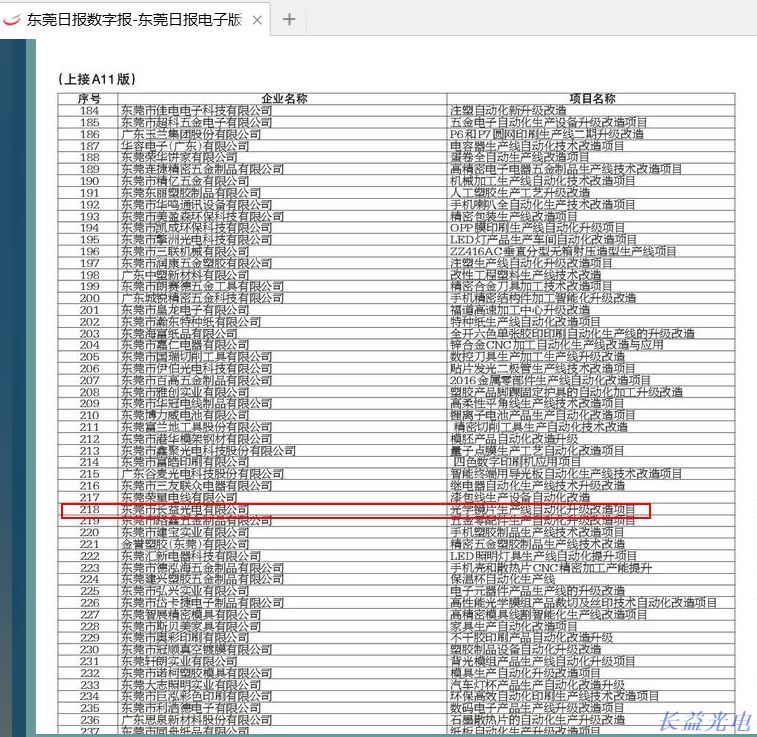Screen dimensions: 757x737
Task: Close the 东莞日报数字报 browser tab
Action: (x=257, y=20)
